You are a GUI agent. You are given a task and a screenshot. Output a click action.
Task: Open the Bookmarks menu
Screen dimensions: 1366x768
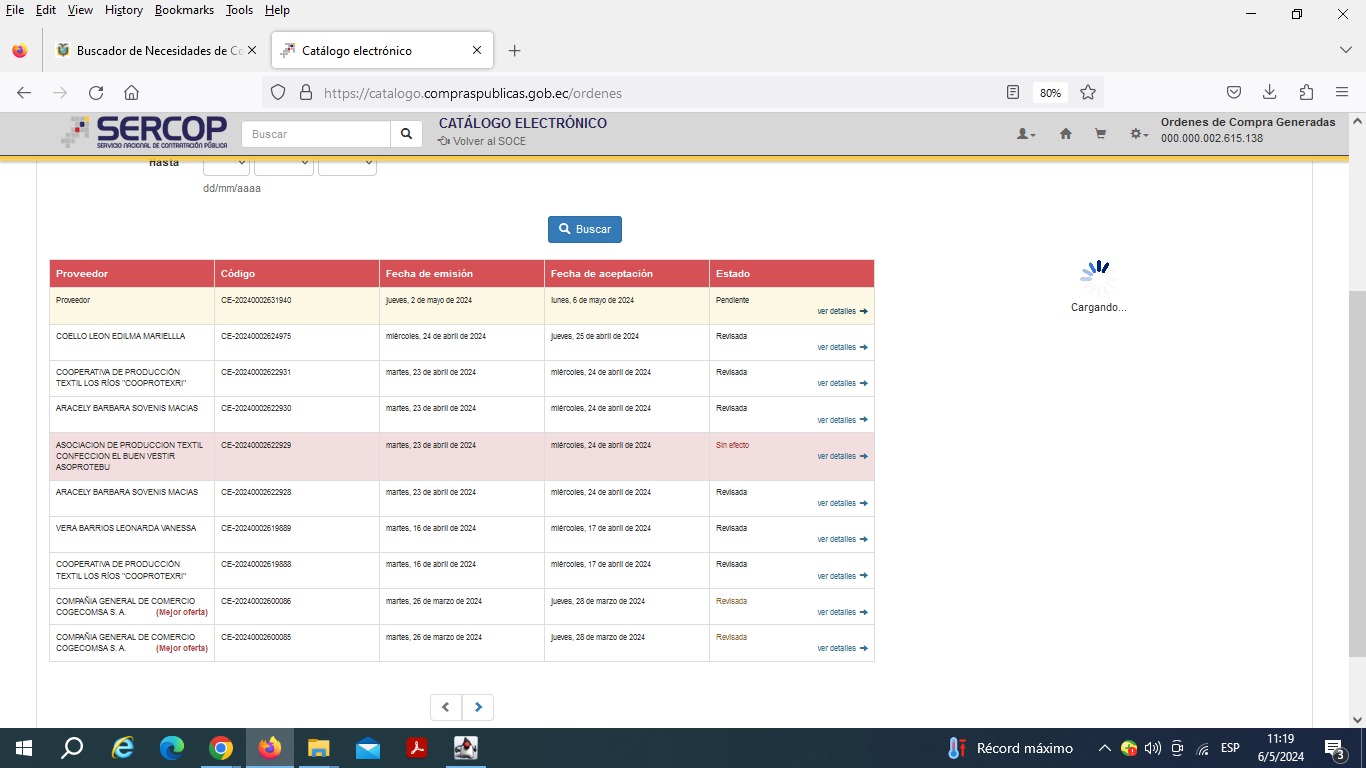[x=185, y=10]
